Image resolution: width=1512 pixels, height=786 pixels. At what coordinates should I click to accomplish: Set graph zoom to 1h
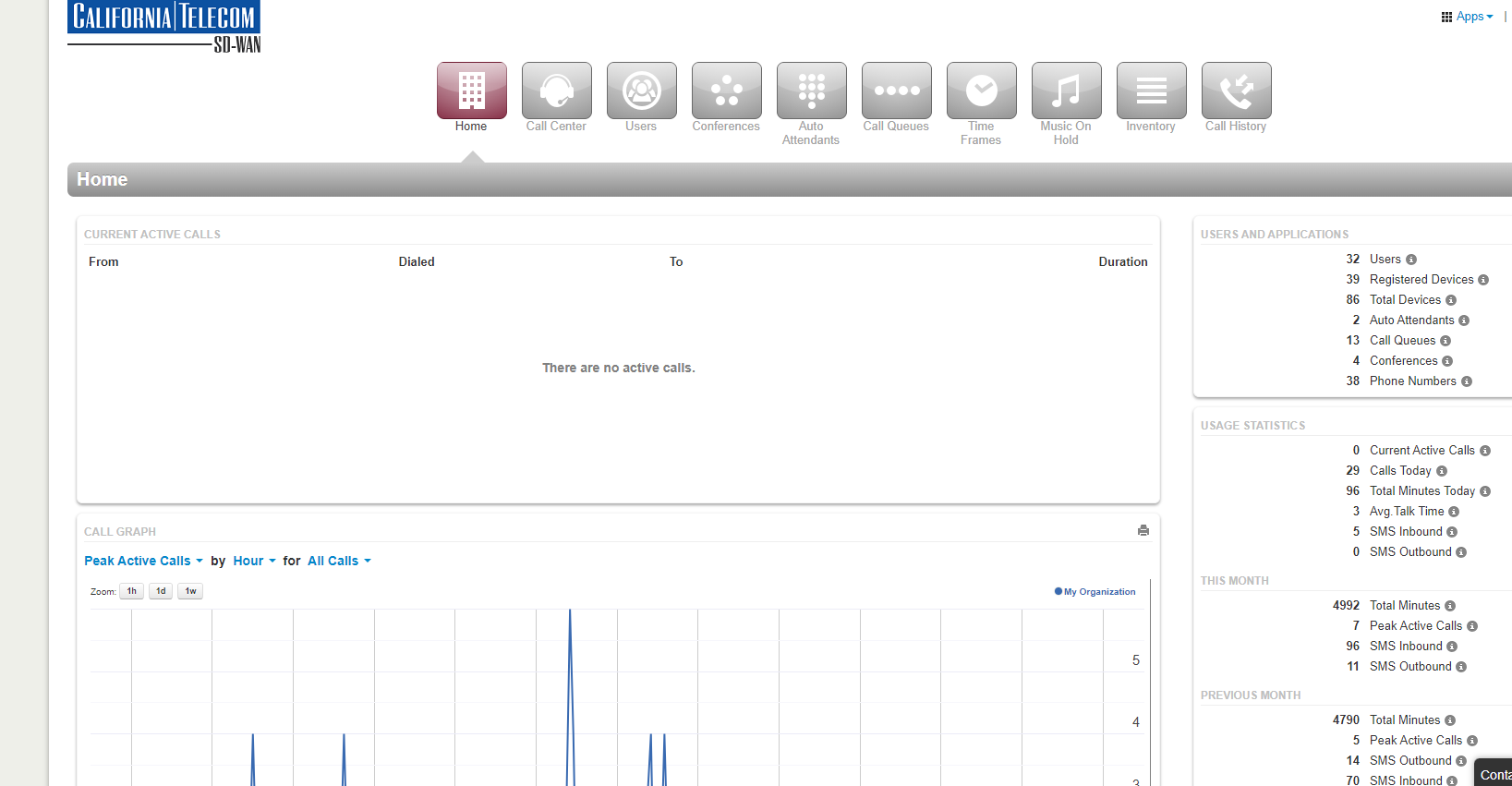[131, 591]
